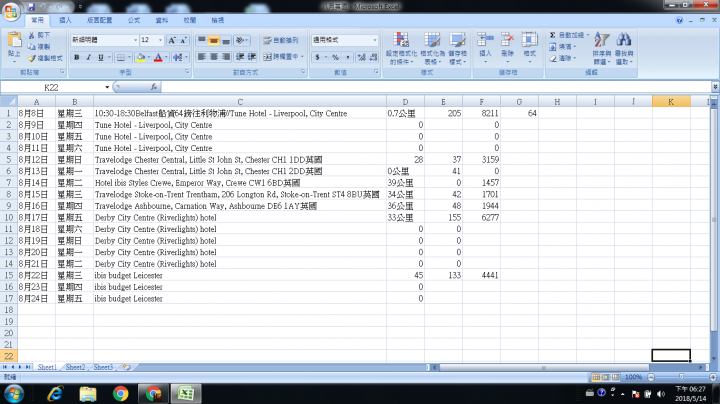This screenshot has height=404, width=720.
Task: Switch to Sheet3 worksheet tab
Action: point(103,367)
